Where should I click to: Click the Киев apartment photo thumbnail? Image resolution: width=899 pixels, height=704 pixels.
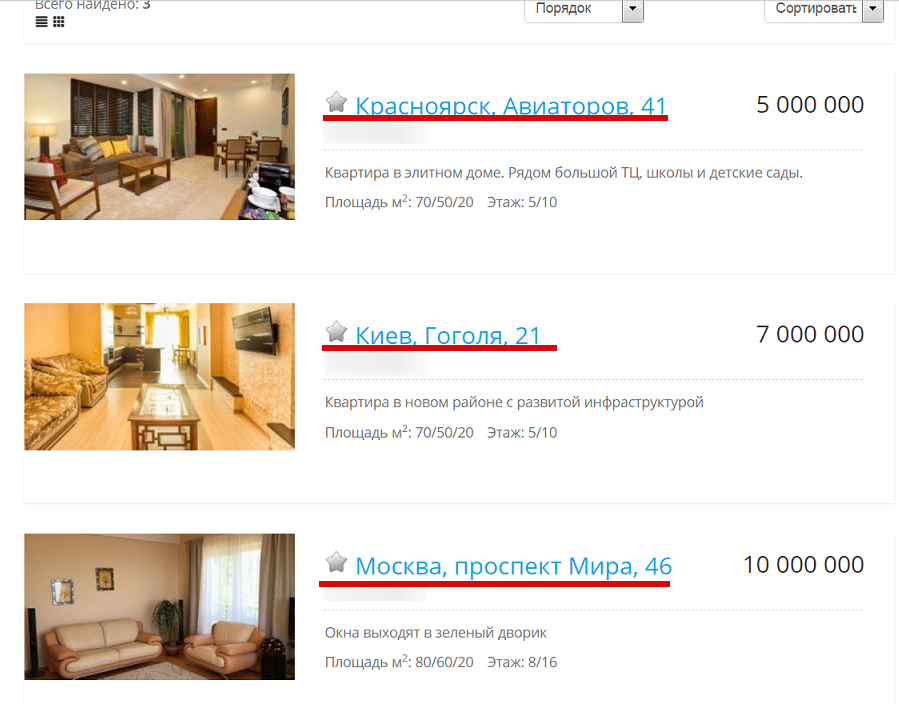[159, 377]
